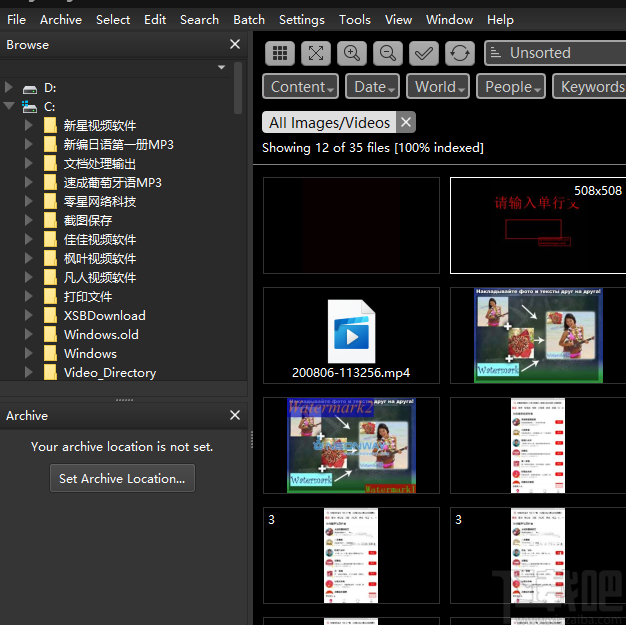Open the View menu
The height and width of the screenshot is (625, 626).
pyautogui.click(x=398, y=20)
